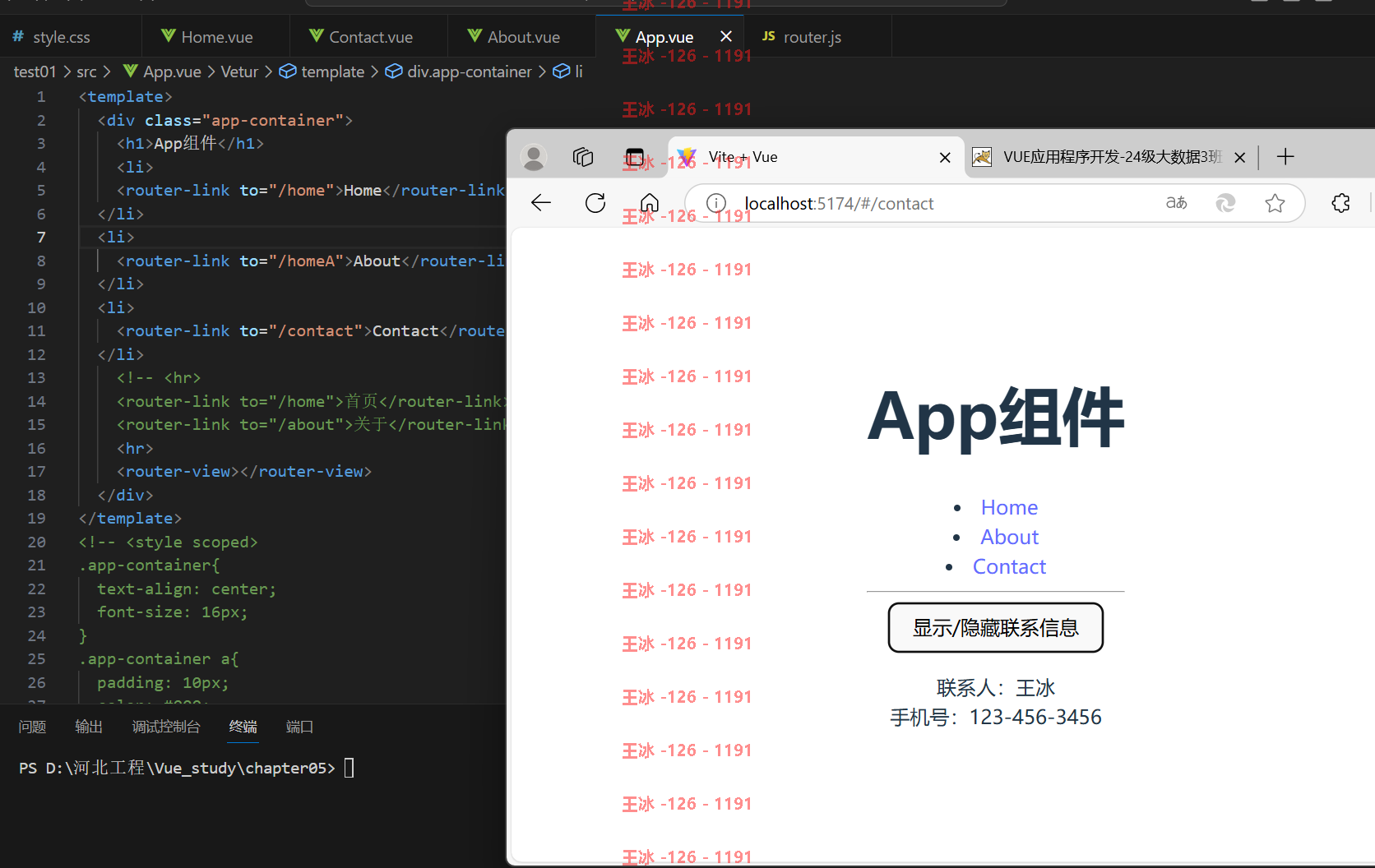Click the to="/contact" router-link line
Viewport: 1375px width, 868px height.
click(311, 330)
